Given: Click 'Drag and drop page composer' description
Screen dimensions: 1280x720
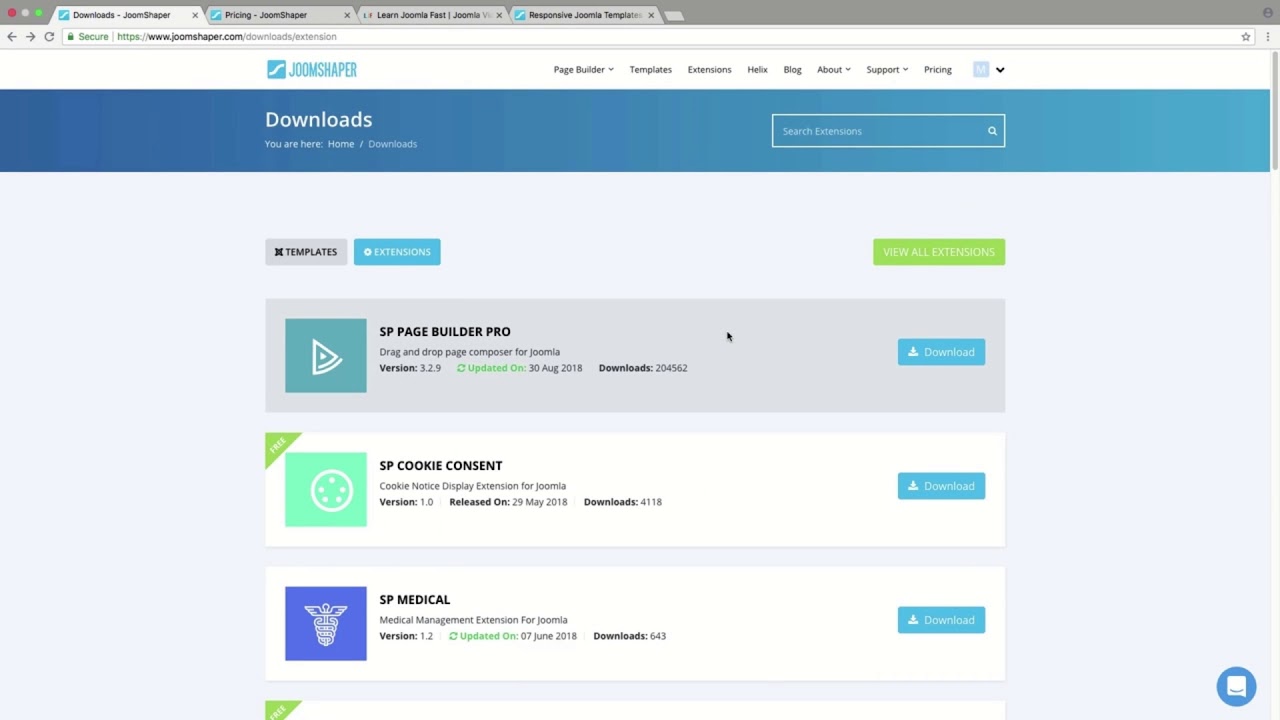Looking at the screenshot, I should 470,352.
